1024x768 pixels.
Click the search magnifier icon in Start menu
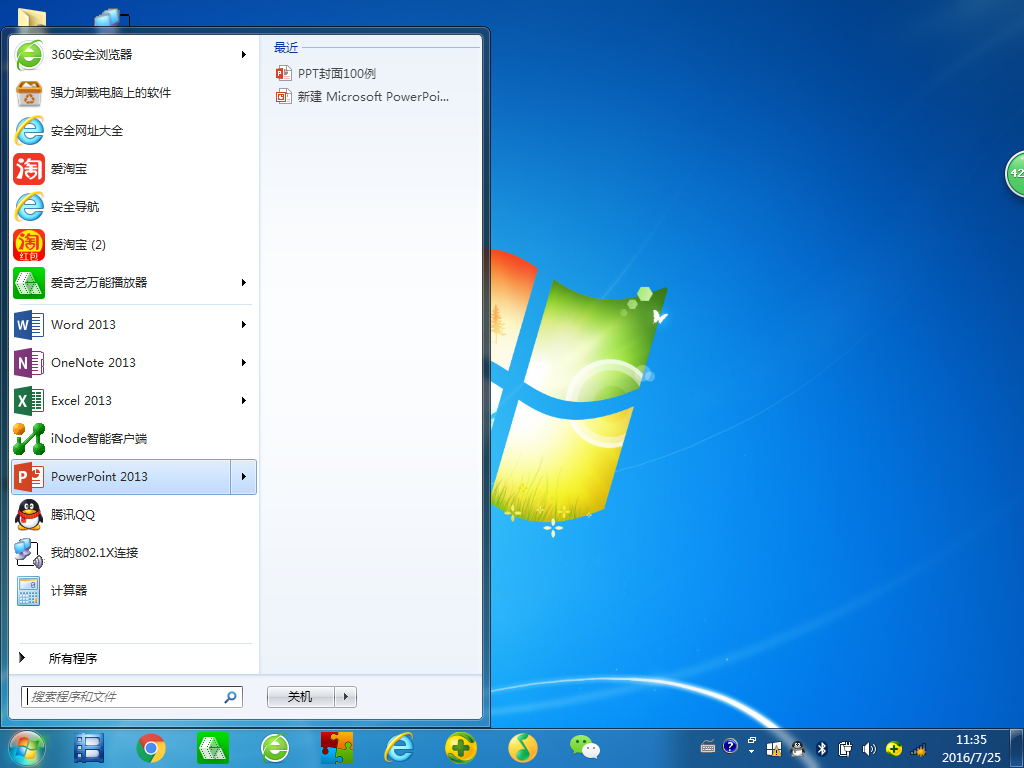coord(231,697)
